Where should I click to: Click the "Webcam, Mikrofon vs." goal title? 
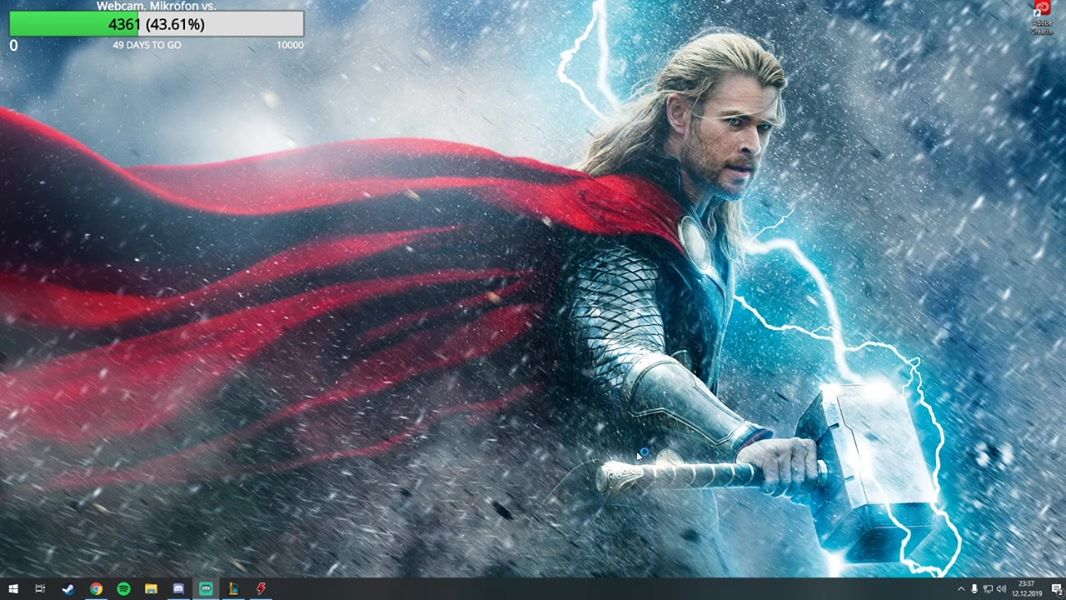click(x=156, y=5)
